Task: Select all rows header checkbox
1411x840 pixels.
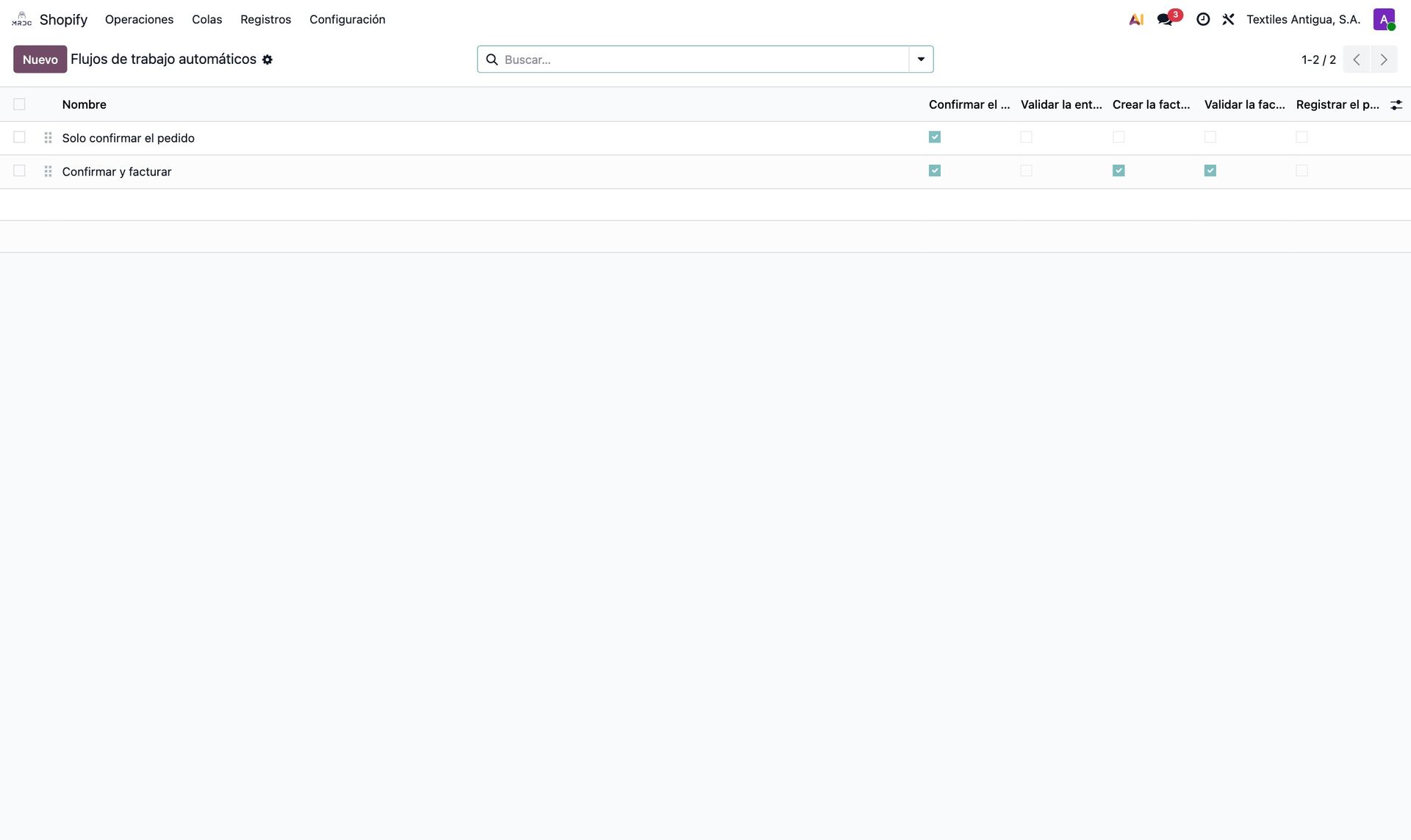Action: tap(19, 104)
